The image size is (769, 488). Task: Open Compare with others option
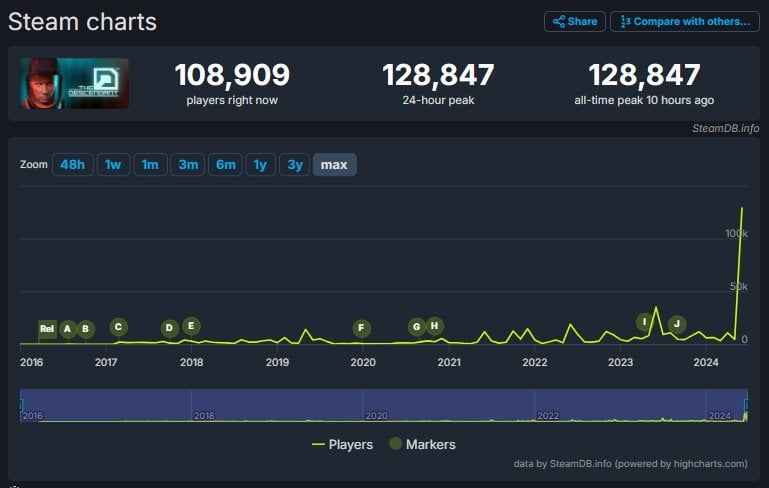point(684,21)
